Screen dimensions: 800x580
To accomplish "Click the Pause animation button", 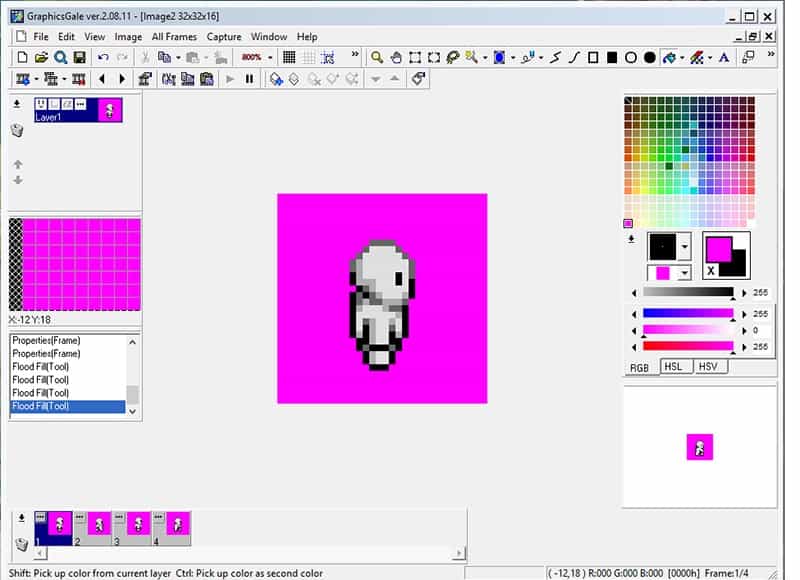I will 249,79.
